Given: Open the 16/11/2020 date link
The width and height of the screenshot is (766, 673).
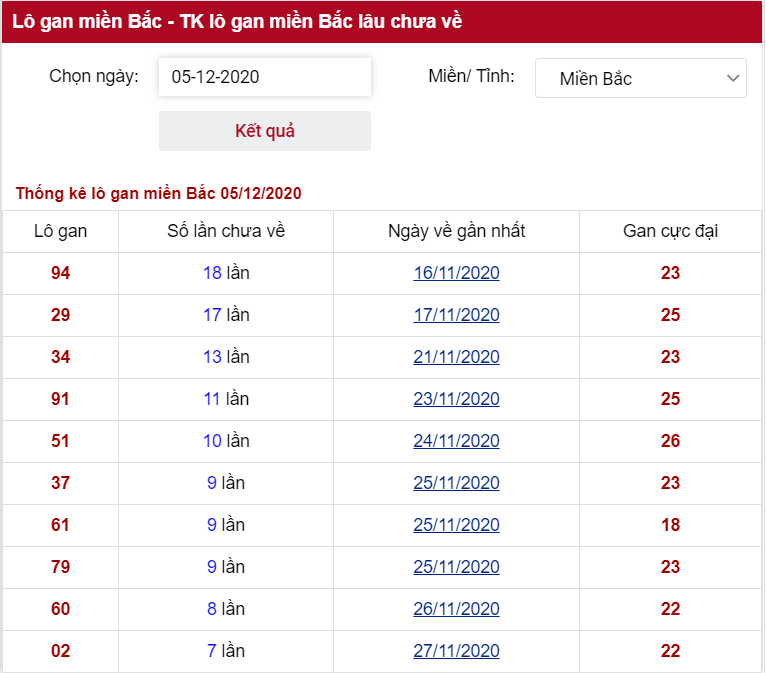Looking at the screenshot, I should 456,273.
